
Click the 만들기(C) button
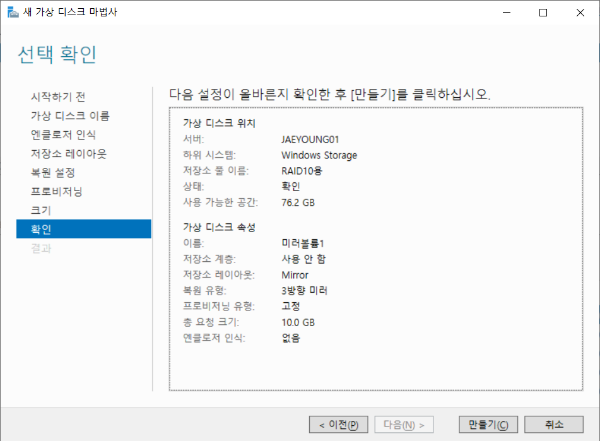click(x=488, y=425)
